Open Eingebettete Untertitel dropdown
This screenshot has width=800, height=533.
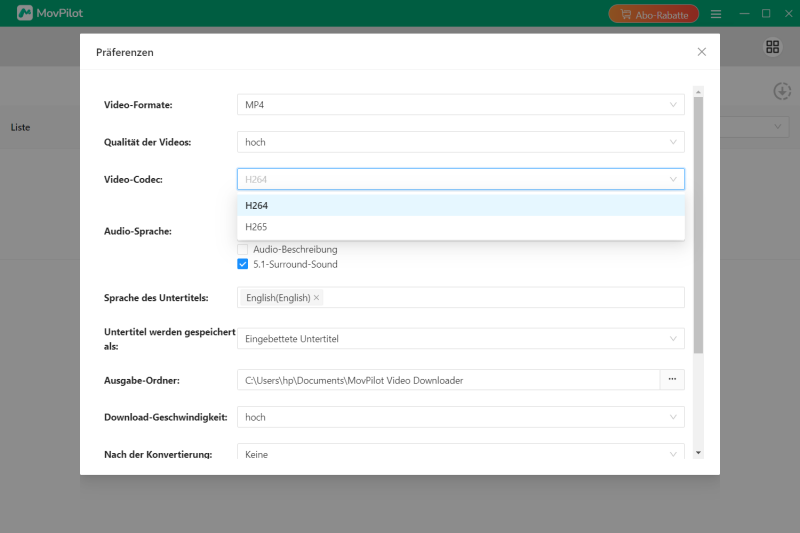[461, 339]
